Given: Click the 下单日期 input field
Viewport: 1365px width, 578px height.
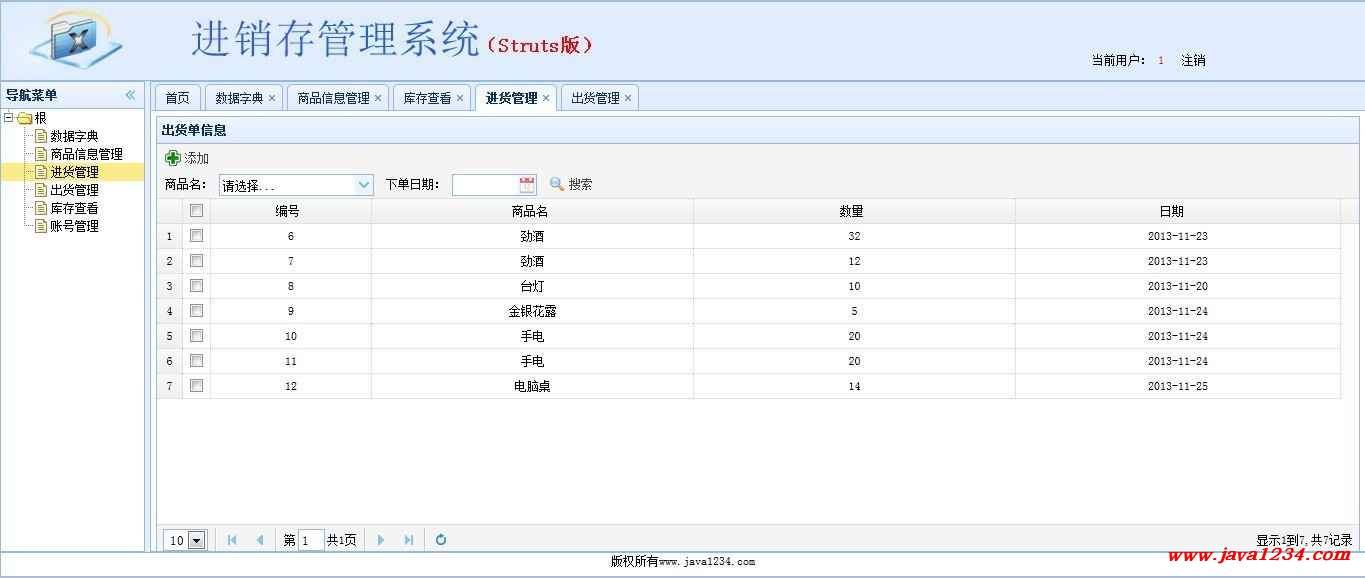Looking at the screenshot, I should [485, 185].
